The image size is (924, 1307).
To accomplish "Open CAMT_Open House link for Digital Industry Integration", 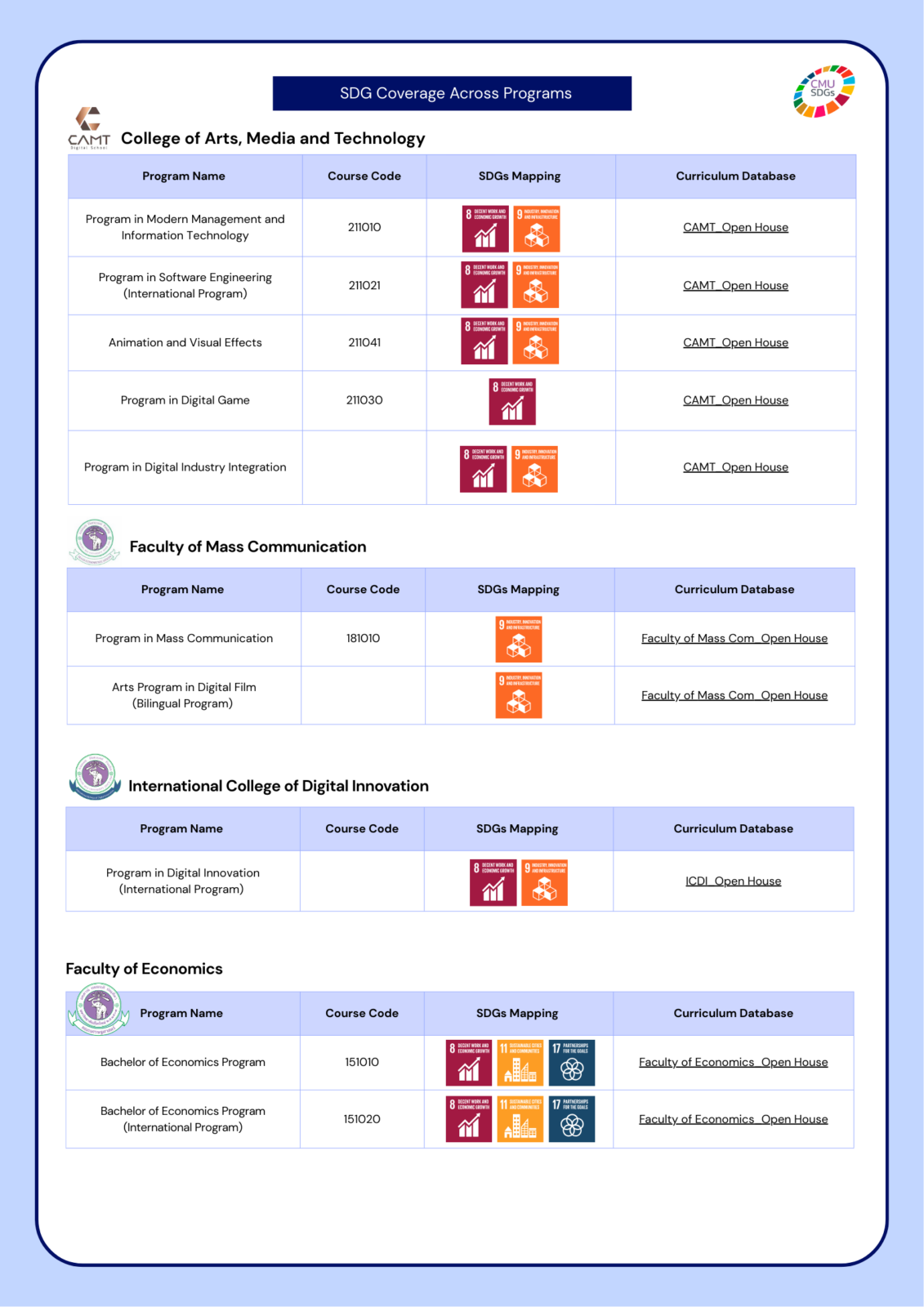I will 735,467.
